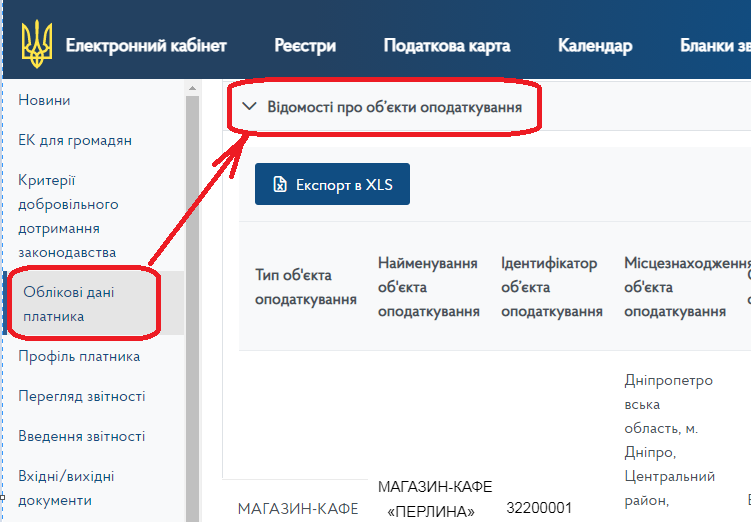751x522 pixels.
Task: Click the sidebar scrollbar up arrow
Action: (x=192, y=90)
